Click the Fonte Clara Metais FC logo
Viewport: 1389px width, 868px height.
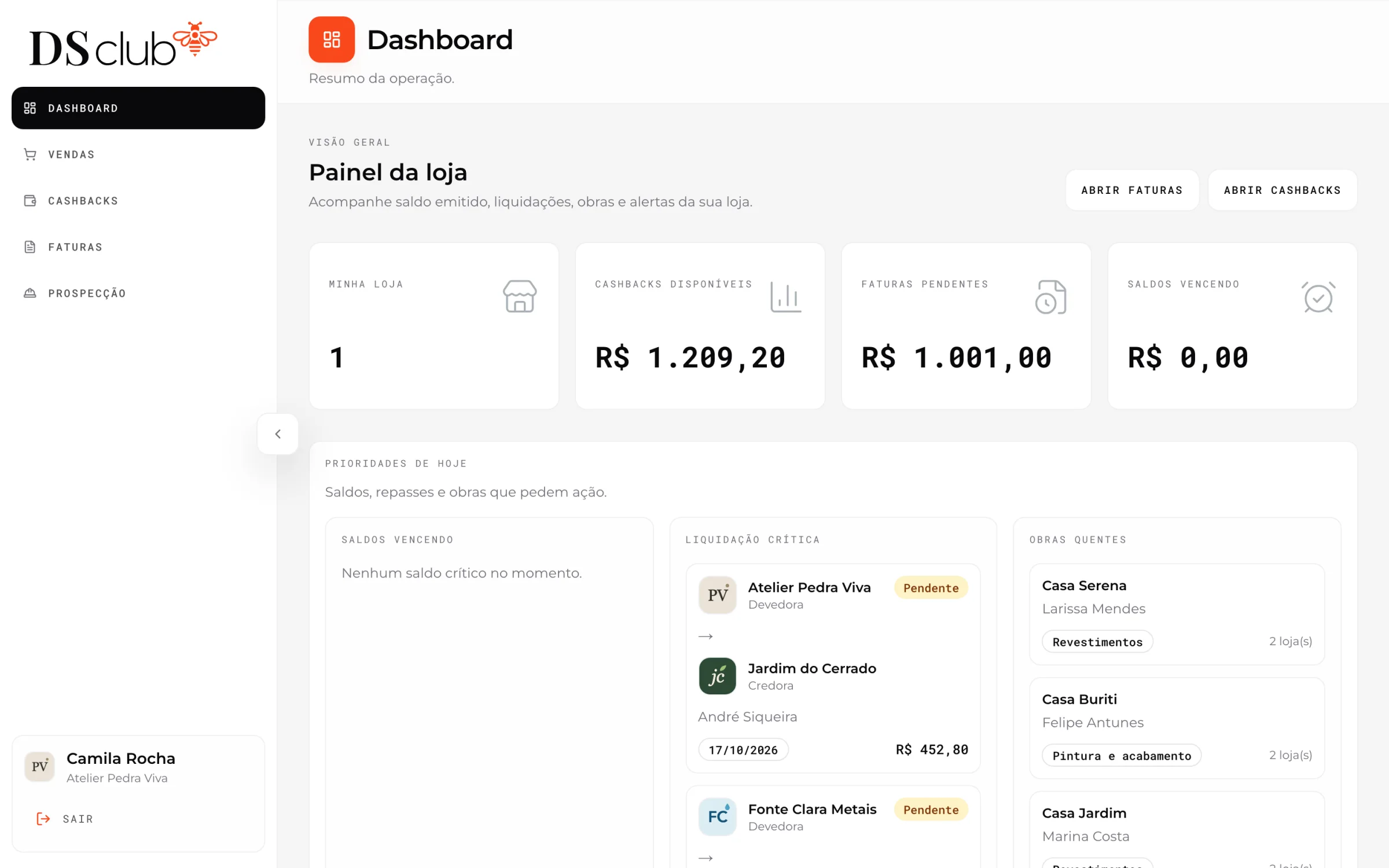point(718,816)
